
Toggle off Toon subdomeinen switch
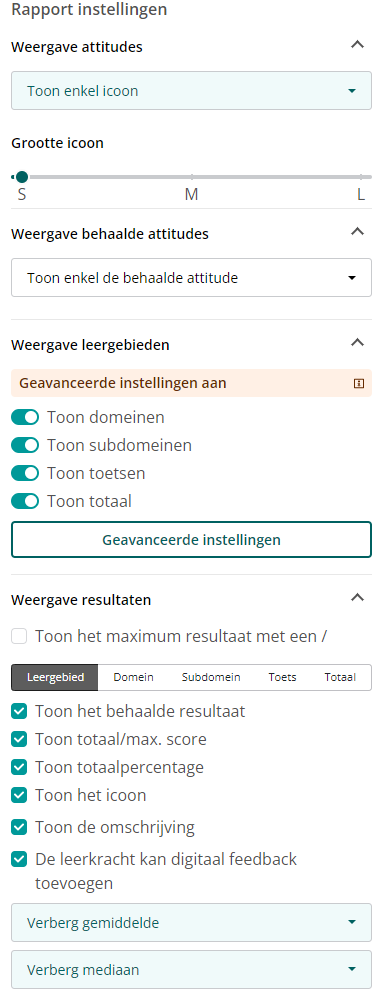25,445
